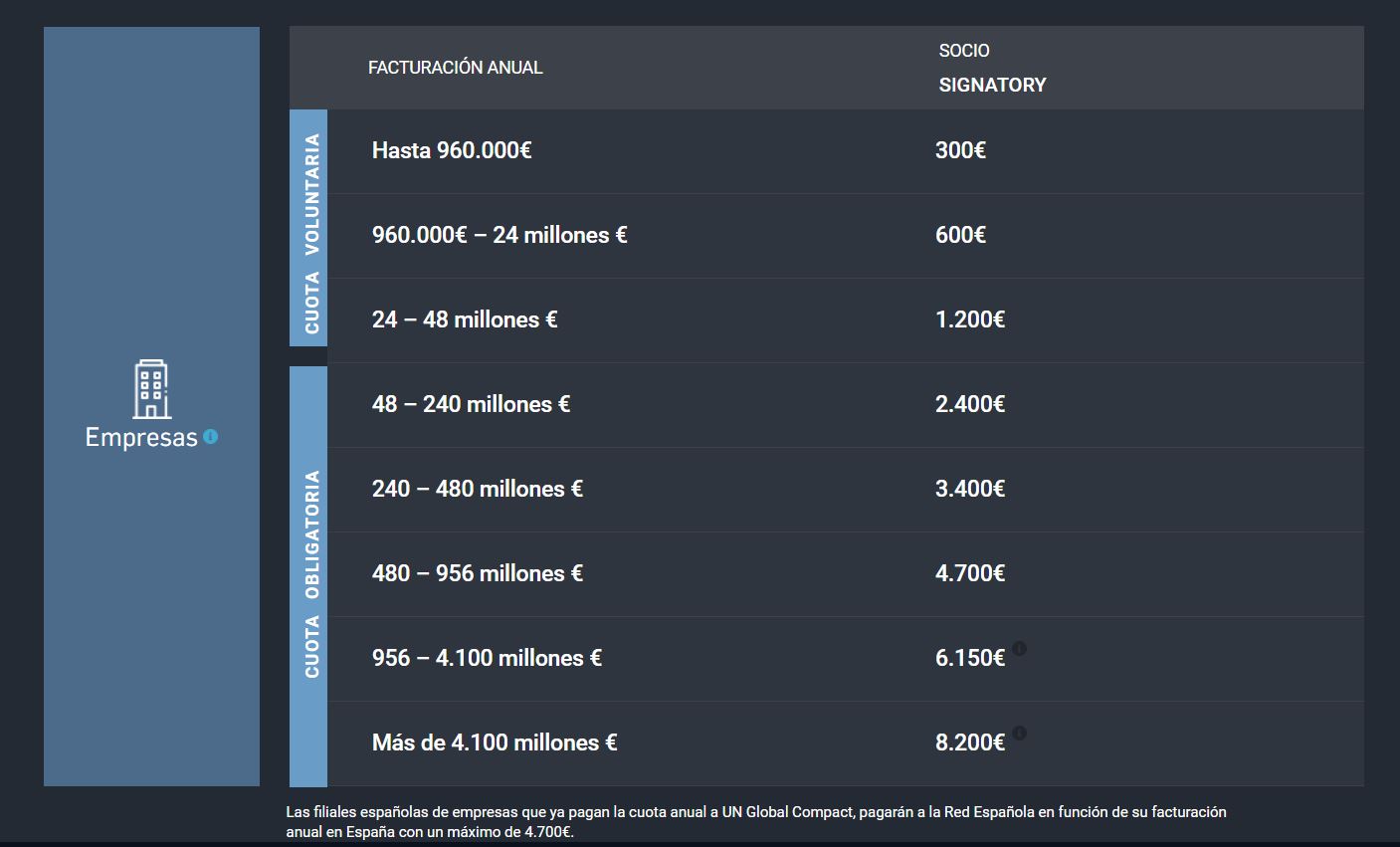Open the info icon next to 8.200€
This screenshot has width=1400, height=847.
pos(1019,734)
